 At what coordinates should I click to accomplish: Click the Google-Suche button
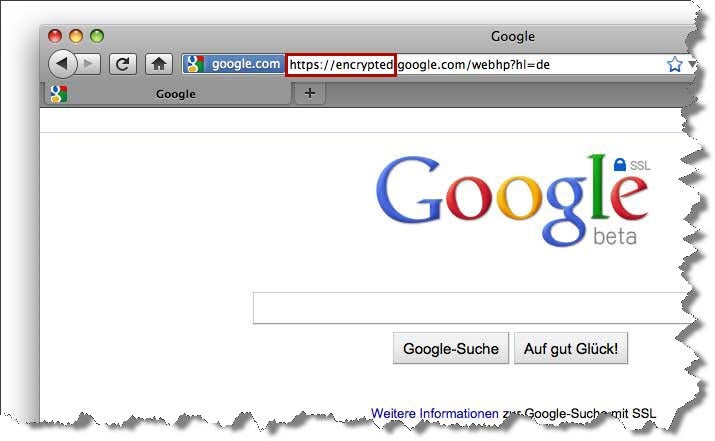tap(451, 348)
